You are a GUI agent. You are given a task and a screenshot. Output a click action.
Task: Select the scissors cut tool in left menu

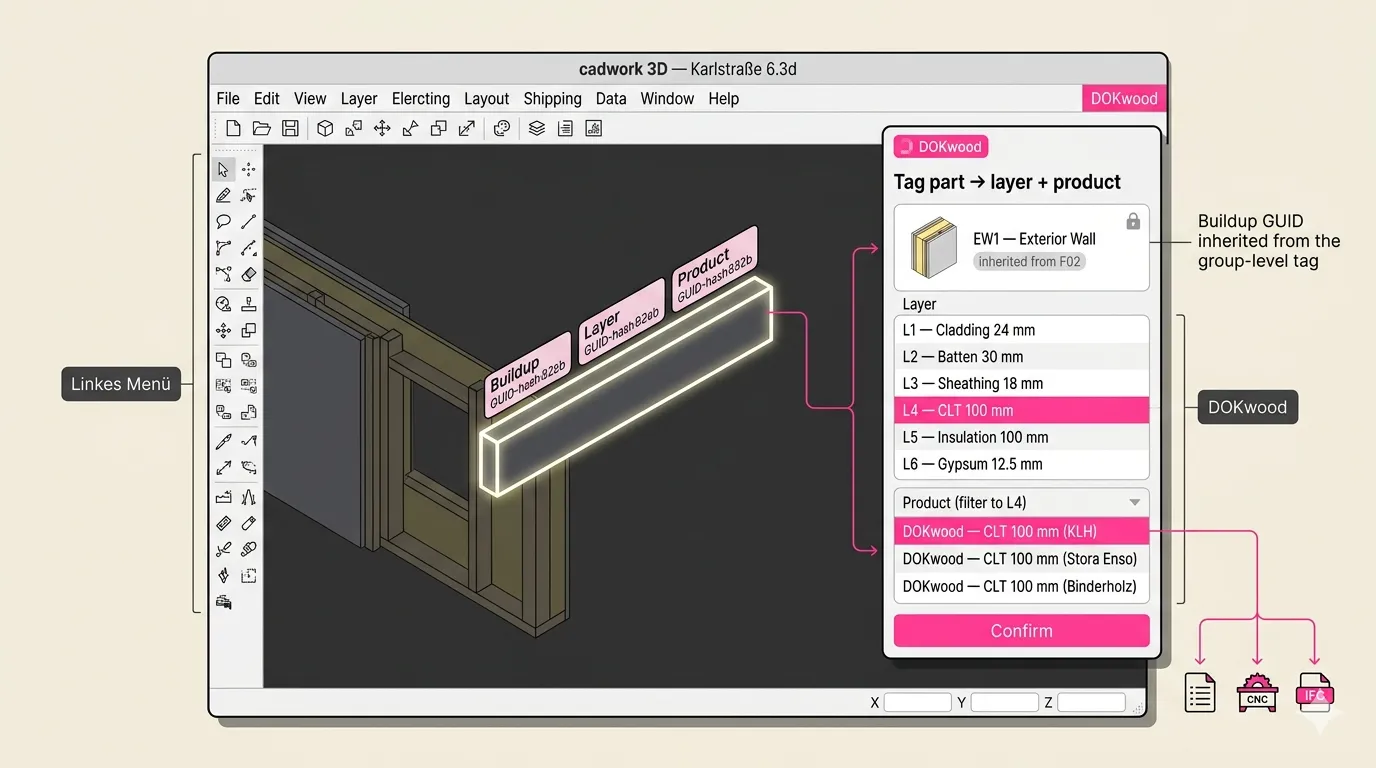(223, 549)
